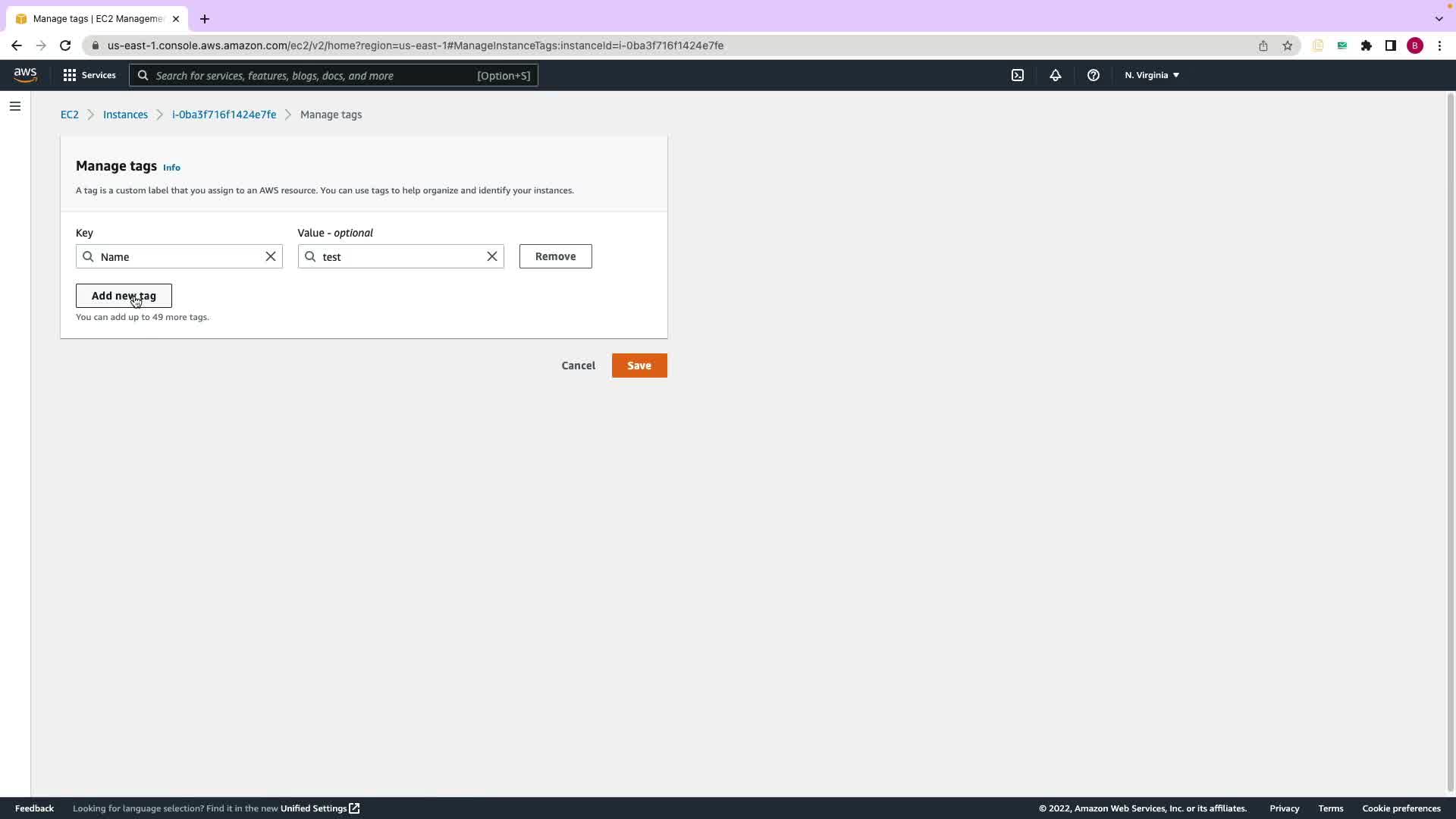Expand the tab search chevron
This screenshot has width=1456, height=819.
[1439, 18]
